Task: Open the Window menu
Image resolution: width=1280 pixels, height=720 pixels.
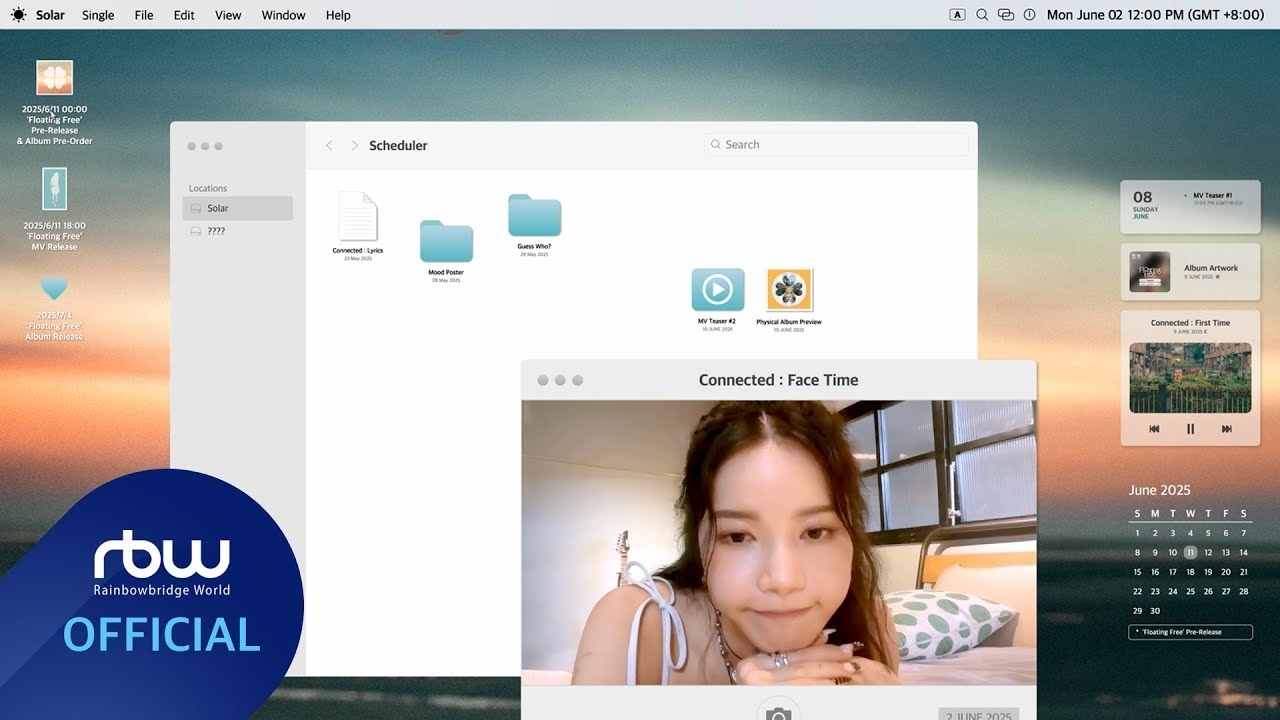Action: 283,15
